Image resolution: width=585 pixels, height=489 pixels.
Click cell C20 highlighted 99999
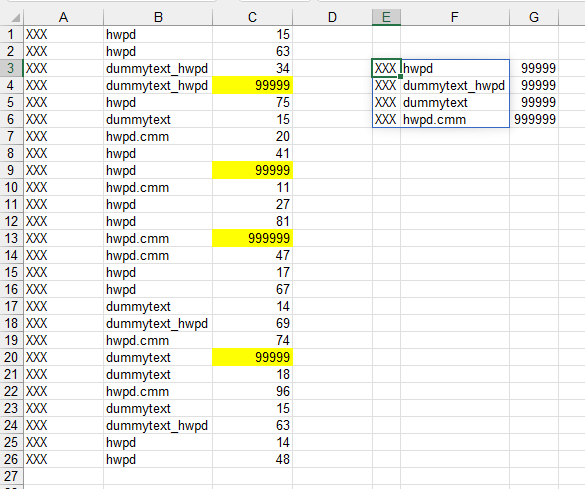point(253,357)
